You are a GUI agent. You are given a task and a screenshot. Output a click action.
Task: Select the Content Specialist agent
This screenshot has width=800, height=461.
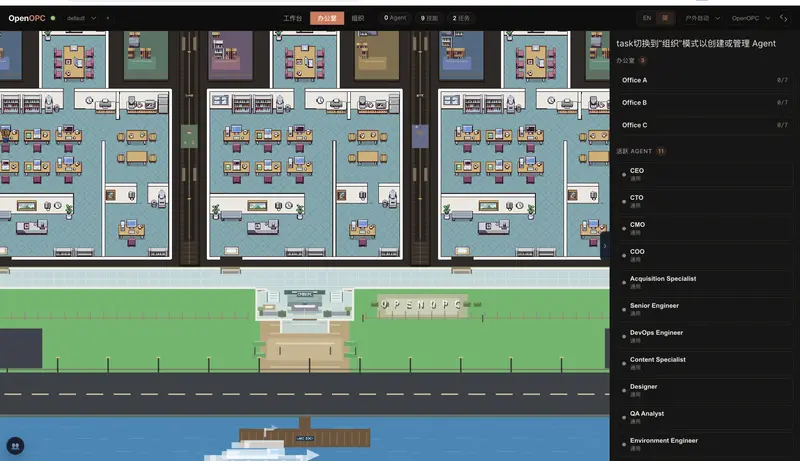pyautogui.click(x=704, y=363)
